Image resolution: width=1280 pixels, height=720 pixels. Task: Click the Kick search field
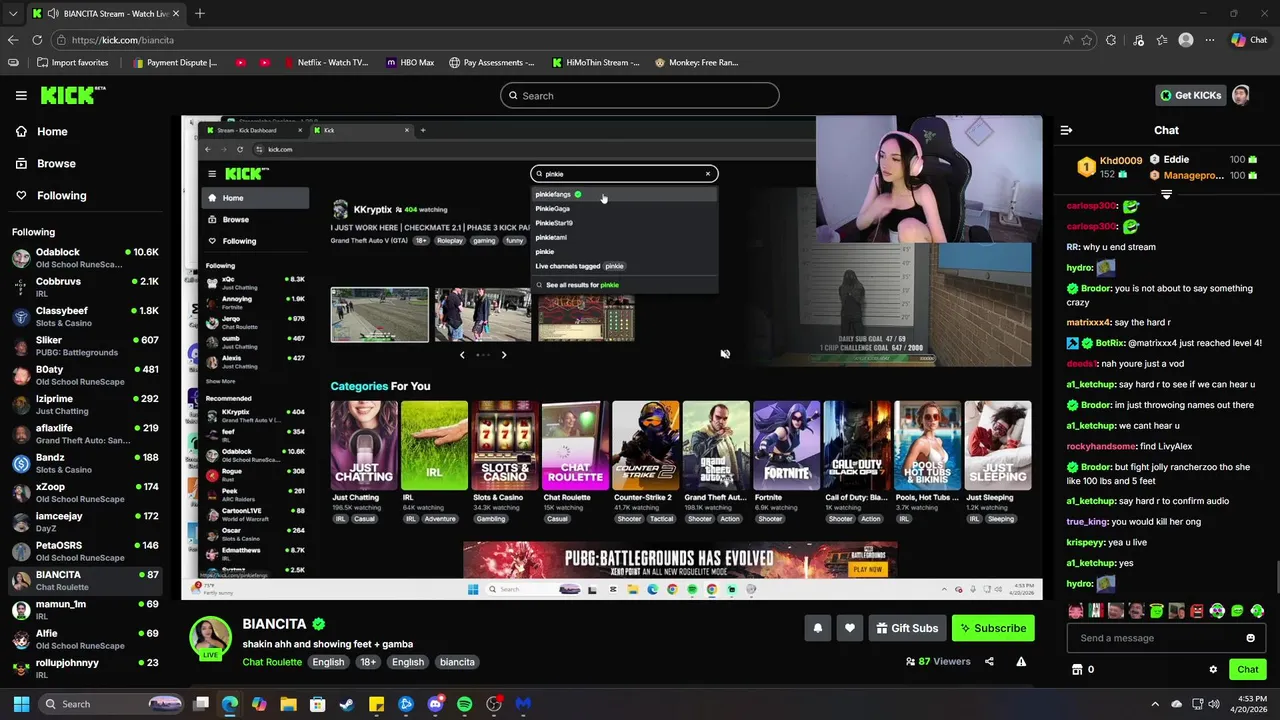640,96
